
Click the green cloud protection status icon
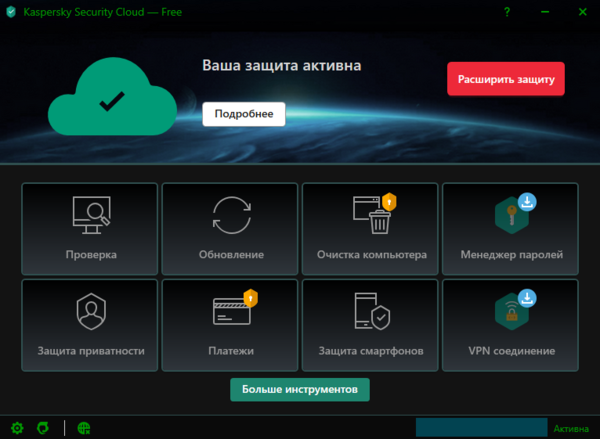click(112, 96)
